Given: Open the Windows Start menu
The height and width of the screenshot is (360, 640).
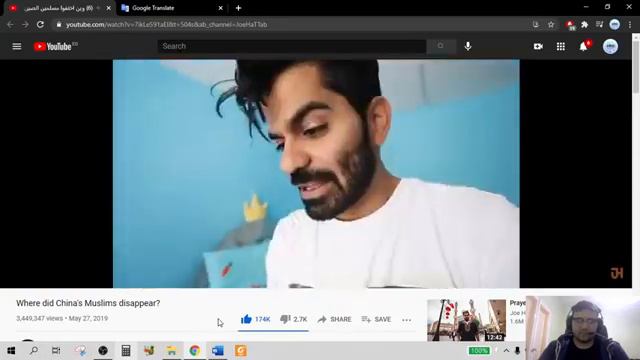Looking at the screenshot, I should 11,351.
